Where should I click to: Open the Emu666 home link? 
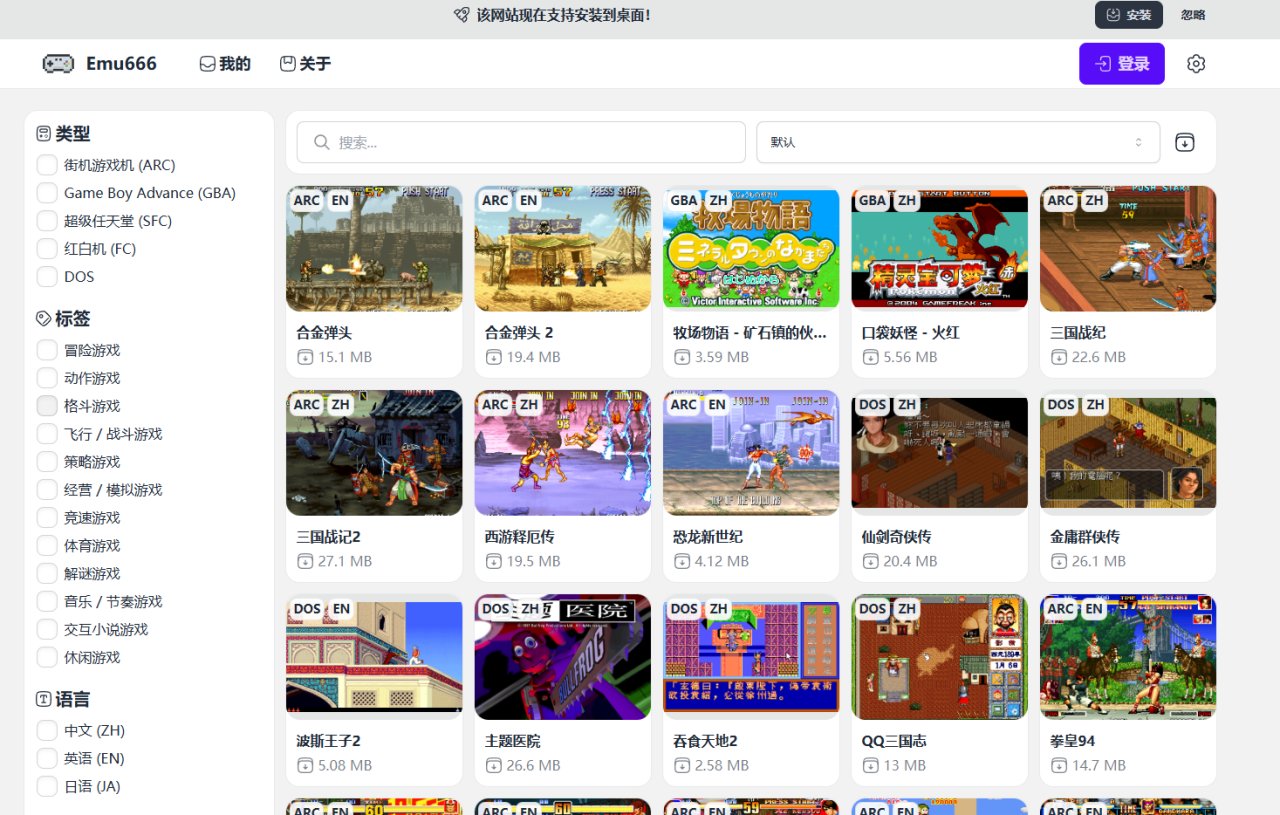click(100, 64)
